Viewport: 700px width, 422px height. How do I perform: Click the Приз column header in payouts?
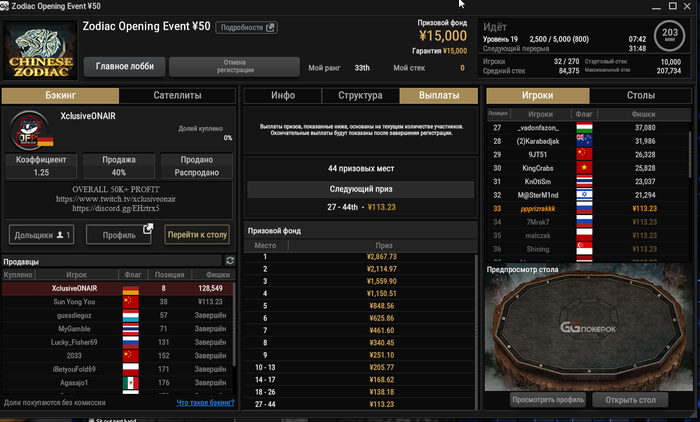click(384, 246)
